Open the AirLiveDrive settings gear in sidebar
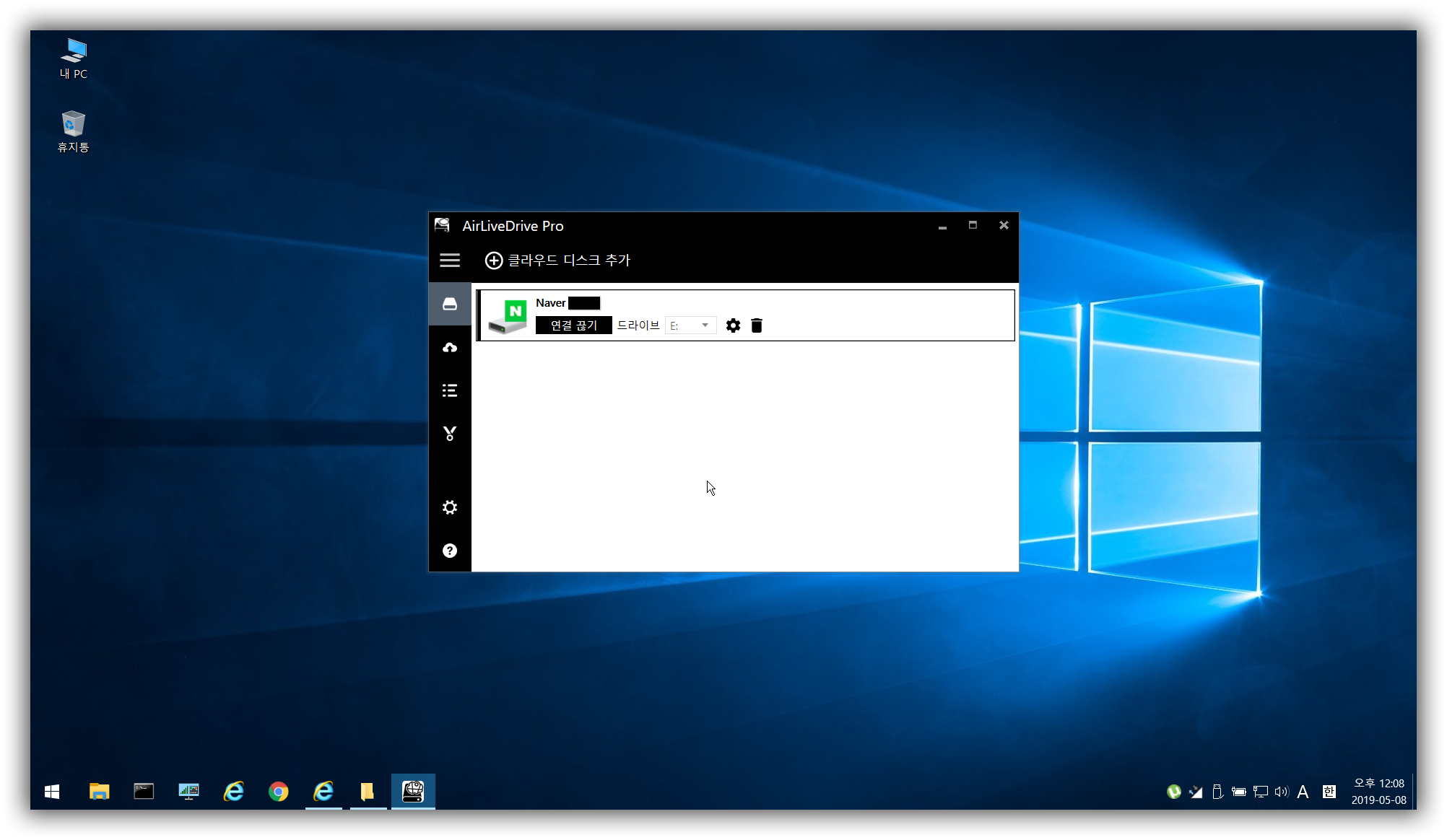The height and width of the screenshot is (840, 1447). pos(450,507)
